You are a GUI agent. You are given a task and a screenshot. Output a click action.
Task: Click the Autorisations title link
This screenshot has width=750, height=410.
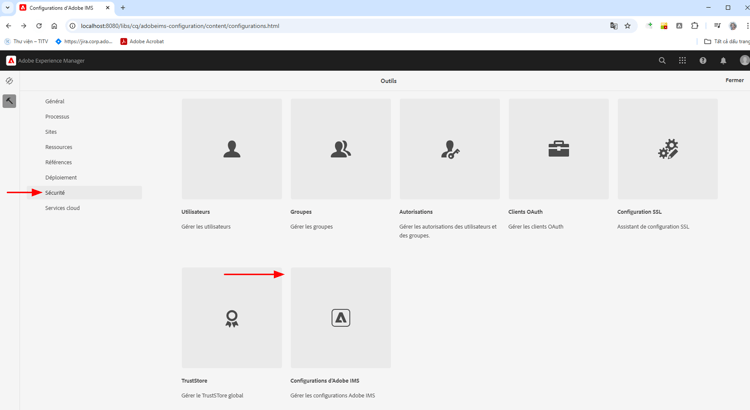tap(416, 212)
